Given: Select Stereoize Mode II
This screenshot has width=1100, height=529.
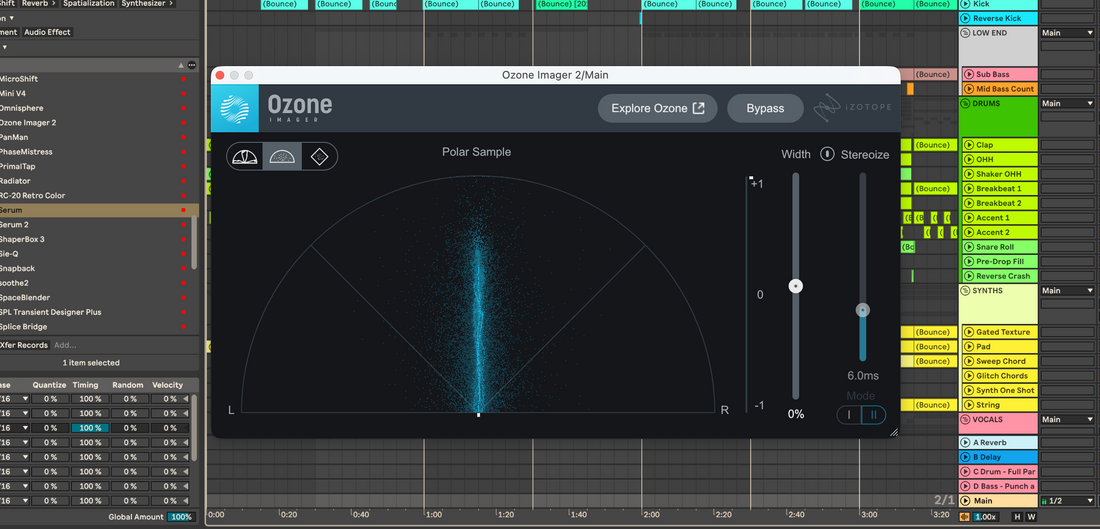Looking at the screenshot, I should pos(873,415).
